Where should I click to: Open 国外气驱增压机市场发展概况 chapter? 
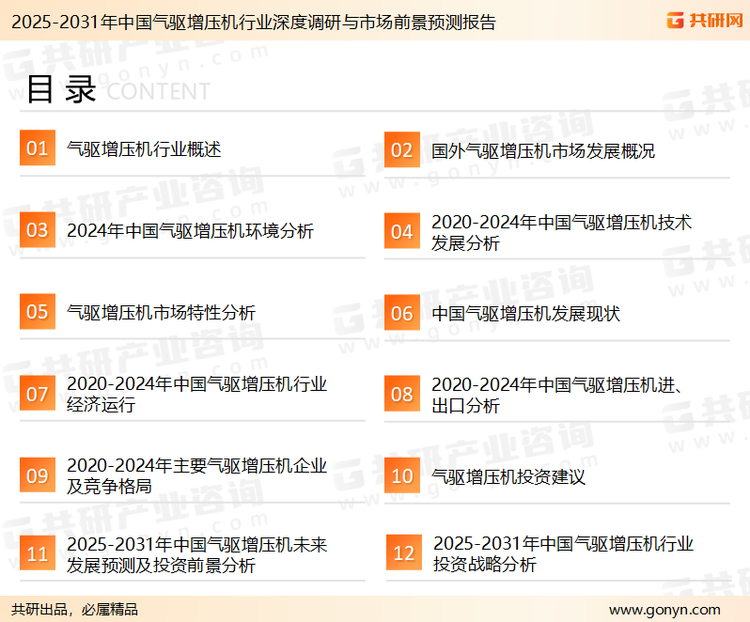(x=543, y=151)
